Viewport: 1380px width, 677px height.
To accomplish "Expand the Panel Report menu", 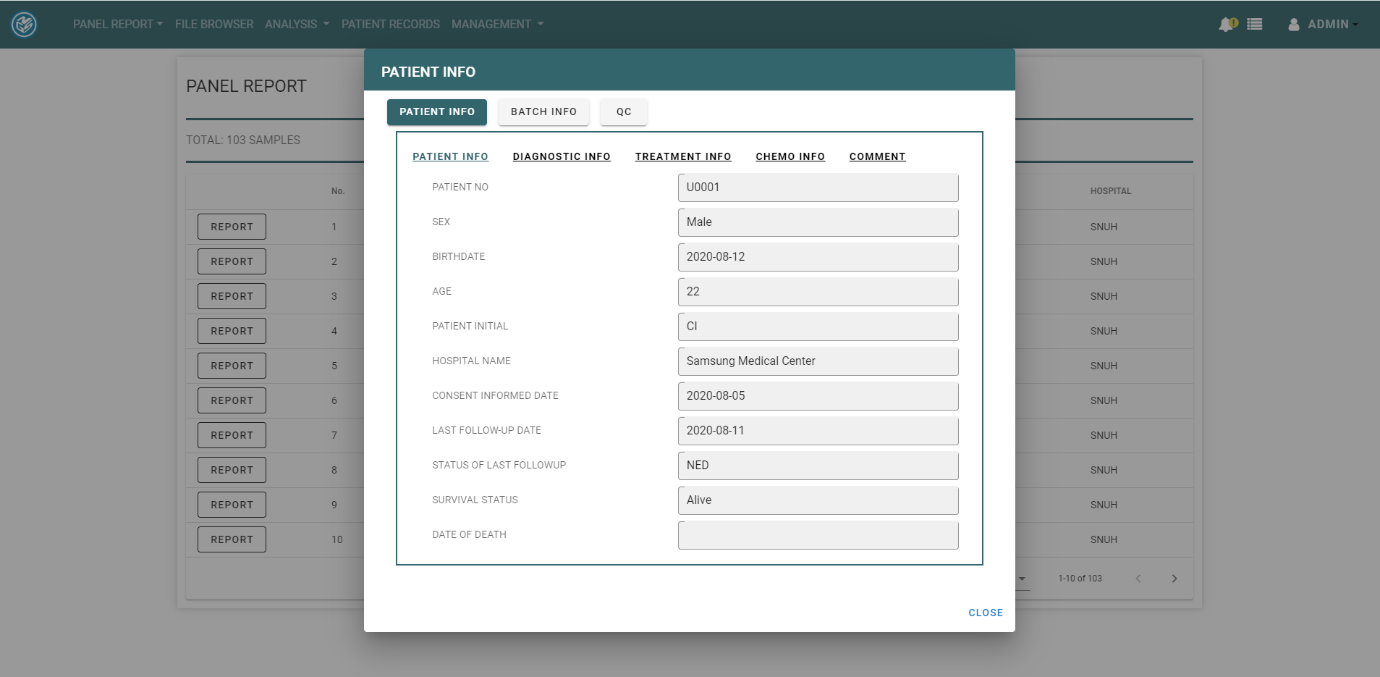I will coord(117,24).
